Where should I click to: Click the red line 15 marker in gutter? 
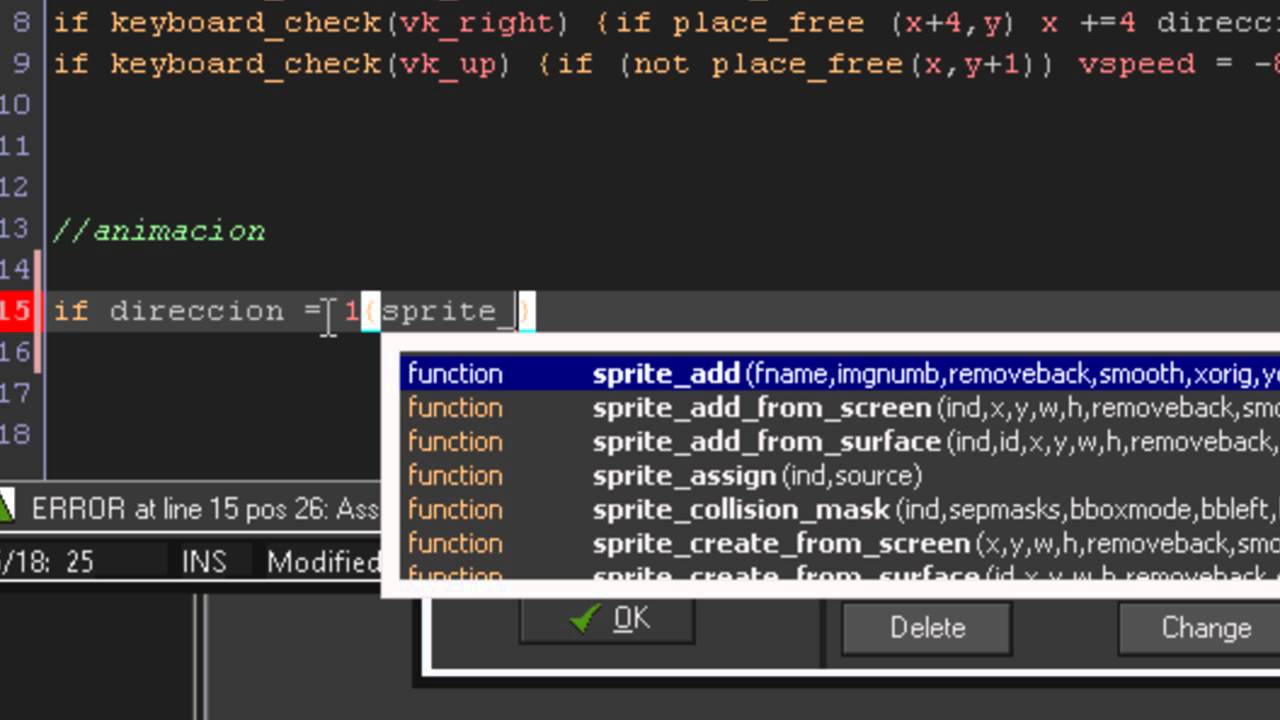click(x=17, y=311)
